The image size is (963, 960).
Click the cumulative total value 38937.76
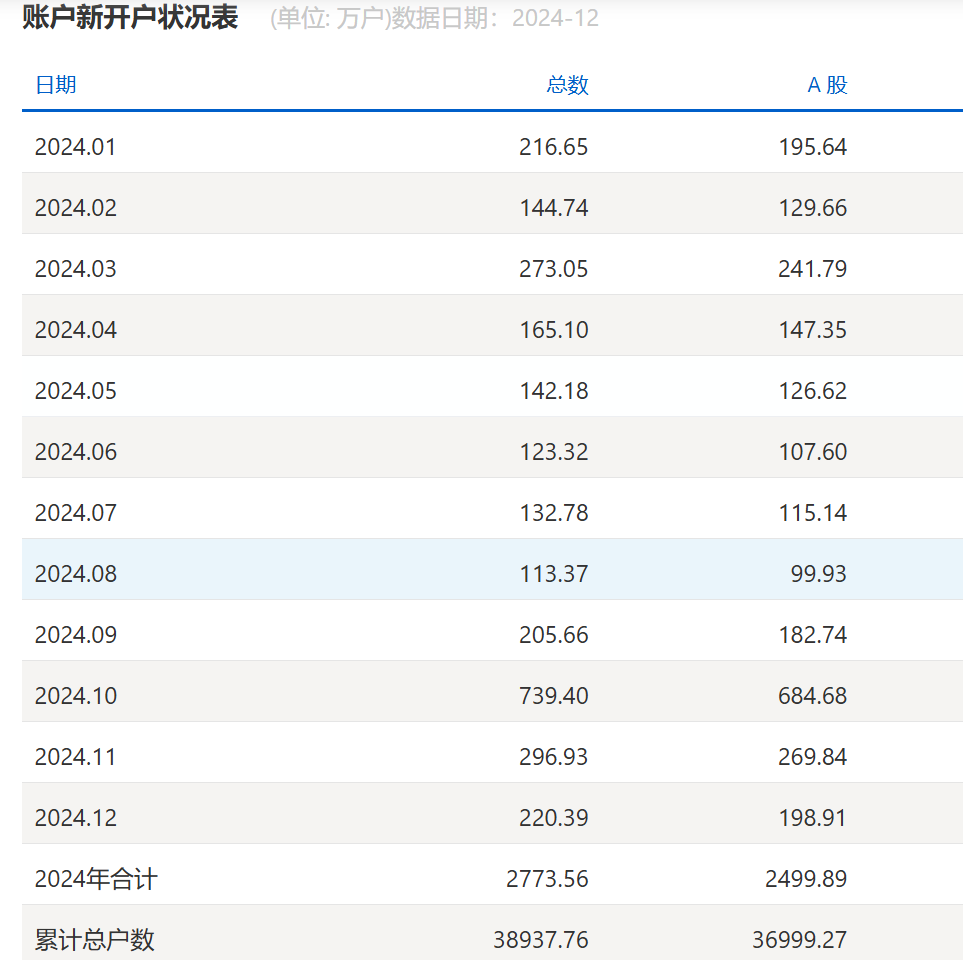545,938
